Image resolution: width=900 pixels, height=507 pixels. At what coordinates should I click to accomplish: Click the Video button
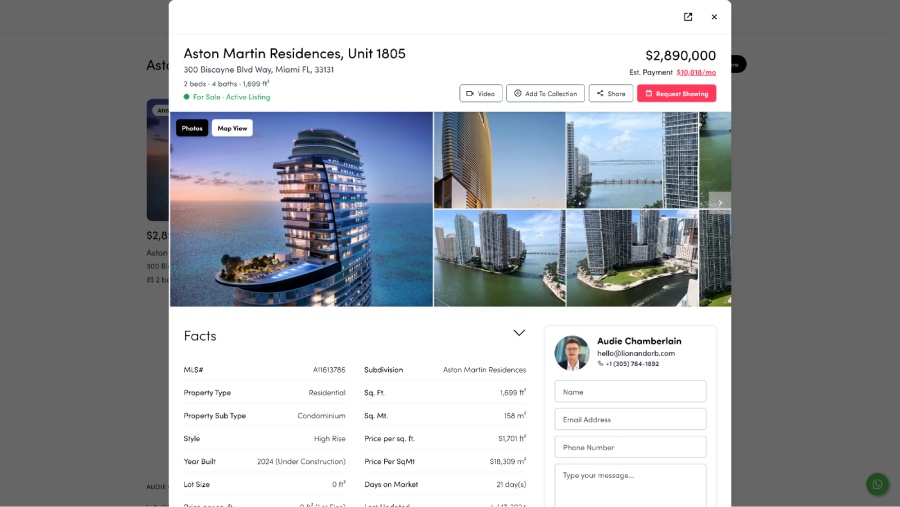(481, 93)
